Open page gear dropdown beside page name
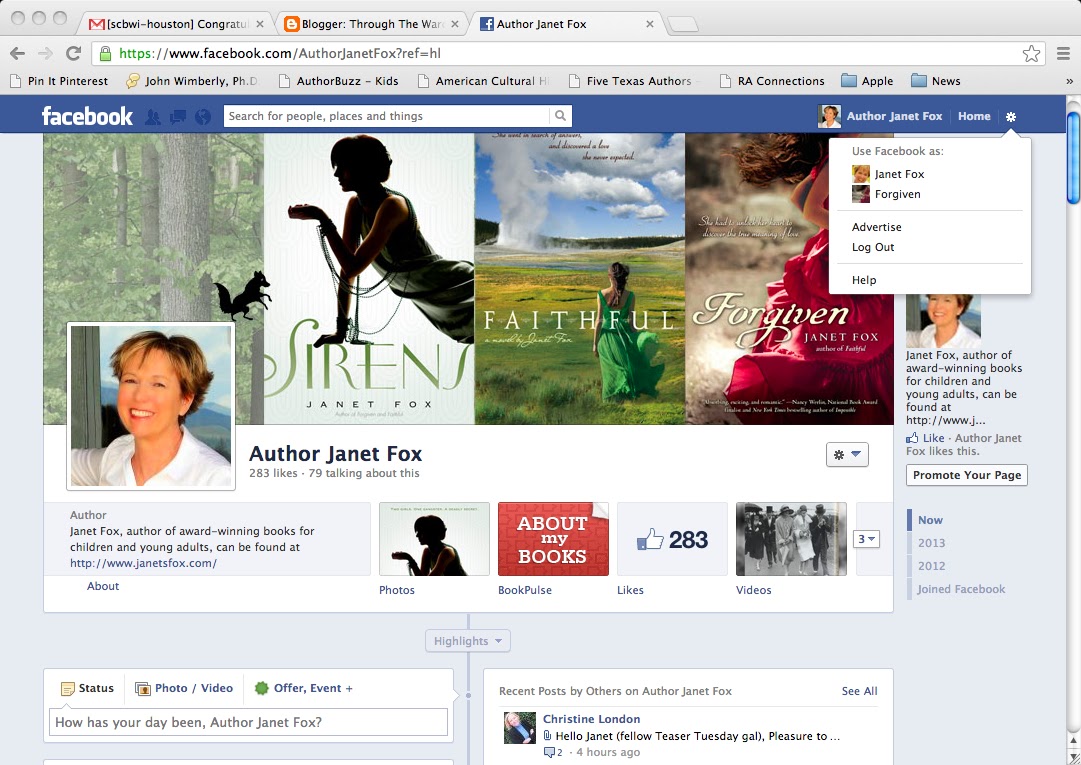The image size is (1081, 765). [x=847, y=454]
